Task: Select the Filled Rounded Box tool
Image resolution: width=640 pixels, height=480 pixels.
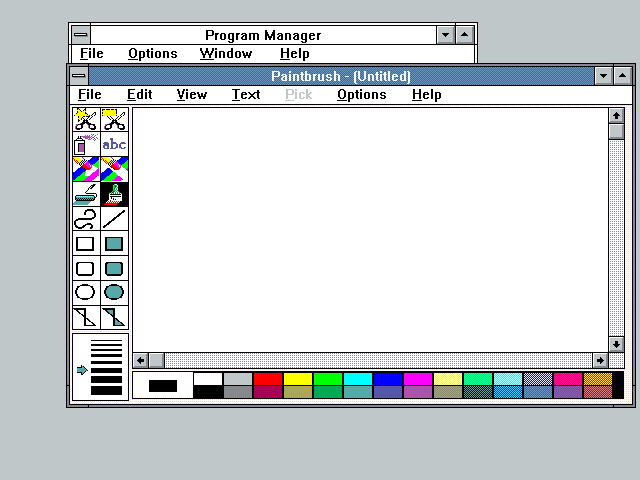Action: 115,268
